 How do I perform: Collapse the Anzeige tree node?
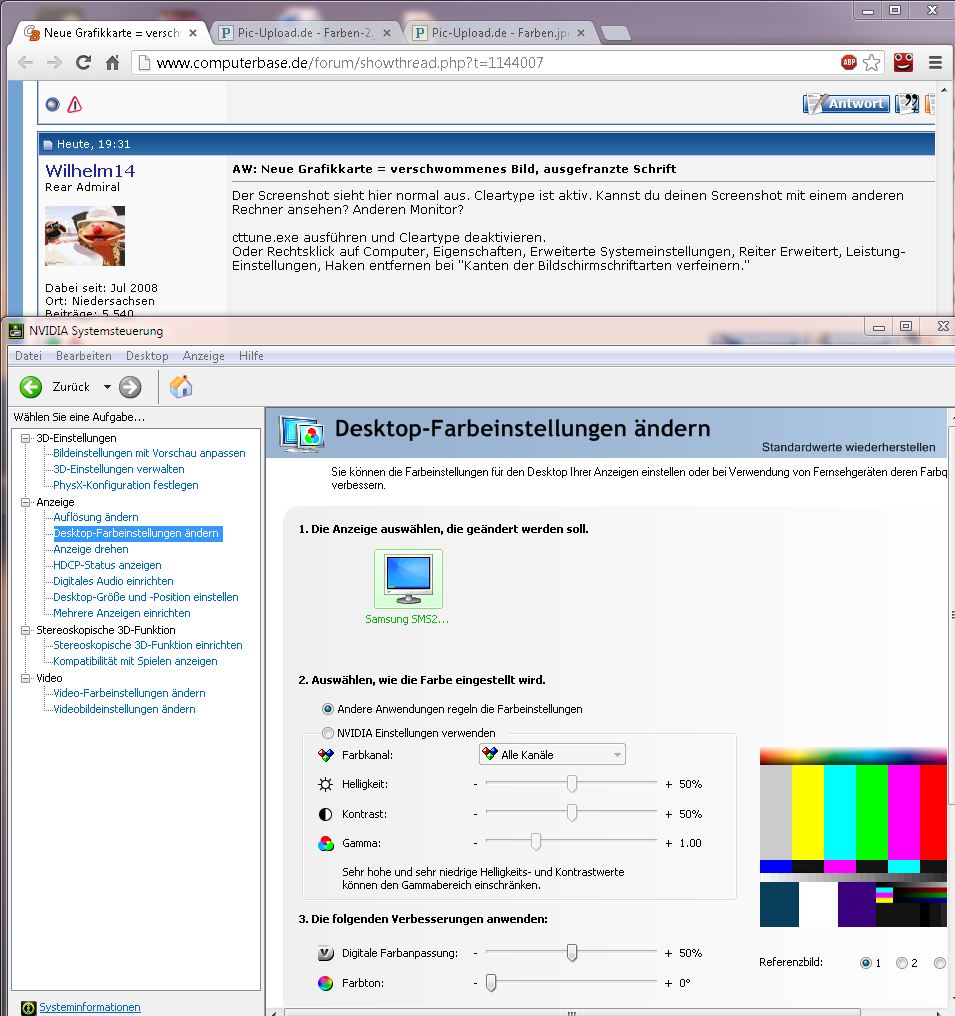point(26,502)
